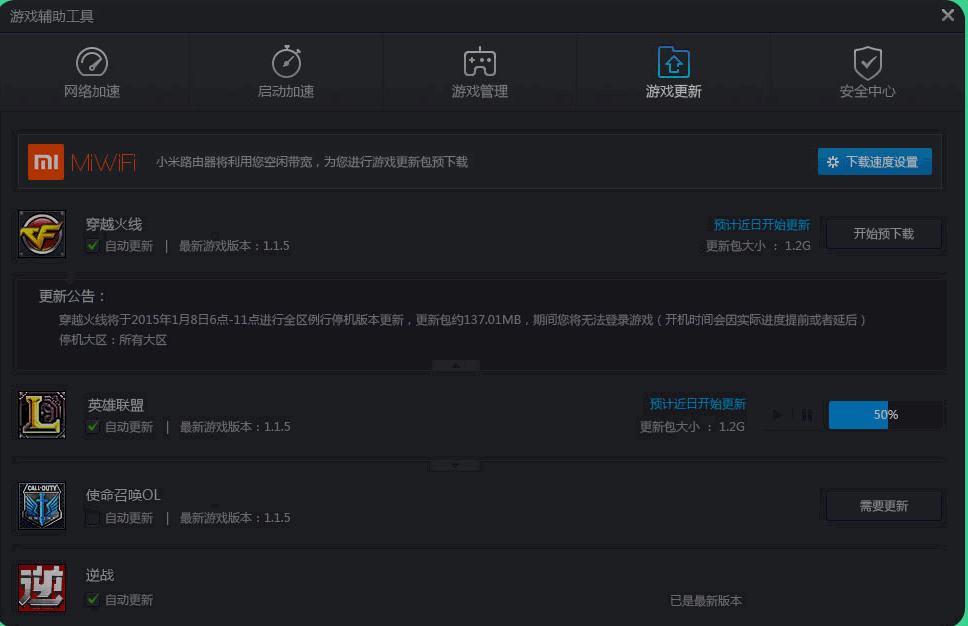
Task: Go to the 游戏管理 tab
Action: (480, 72)
